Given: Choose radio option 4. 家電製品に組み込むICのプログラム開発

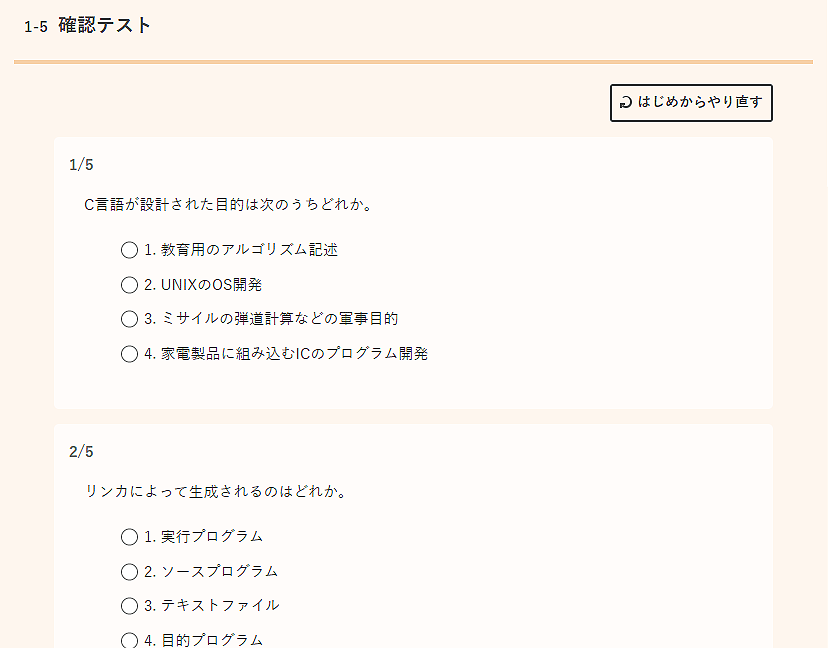Looking at the screenshot, I should click(129, 354).
